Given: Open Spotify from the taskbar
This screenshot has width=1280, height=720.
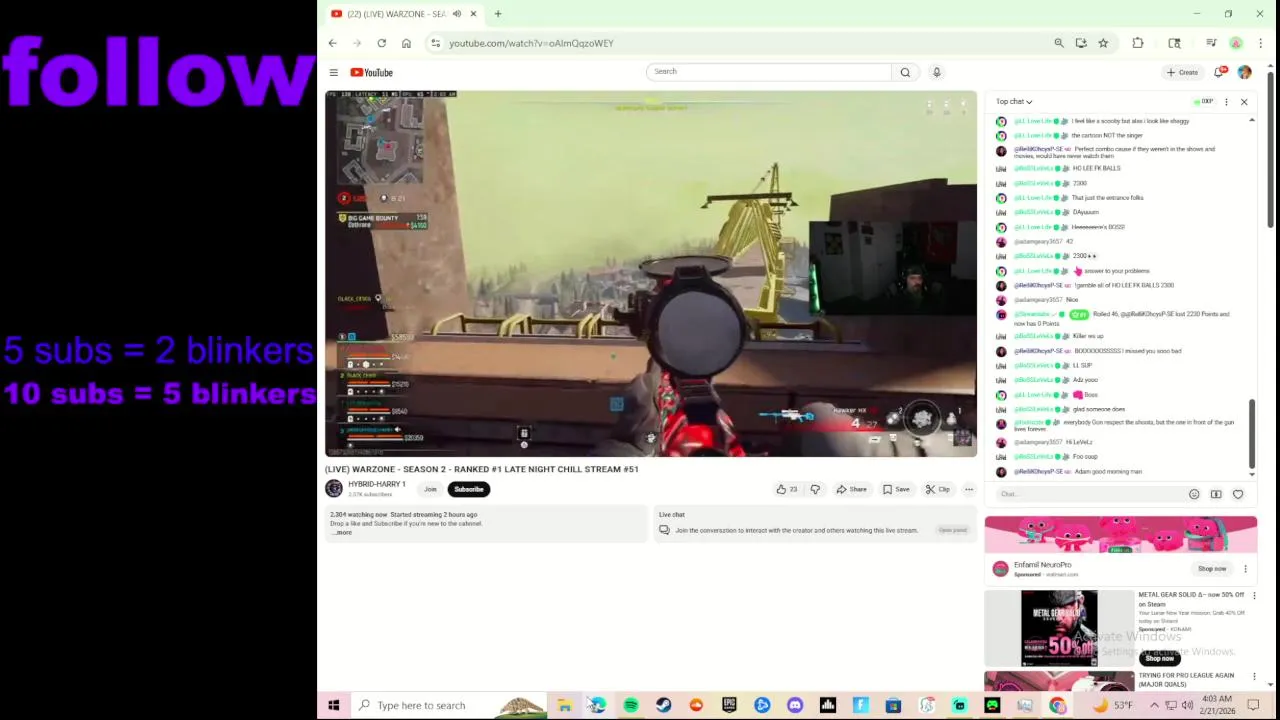Looking at the screenshot, I should 631,705.
